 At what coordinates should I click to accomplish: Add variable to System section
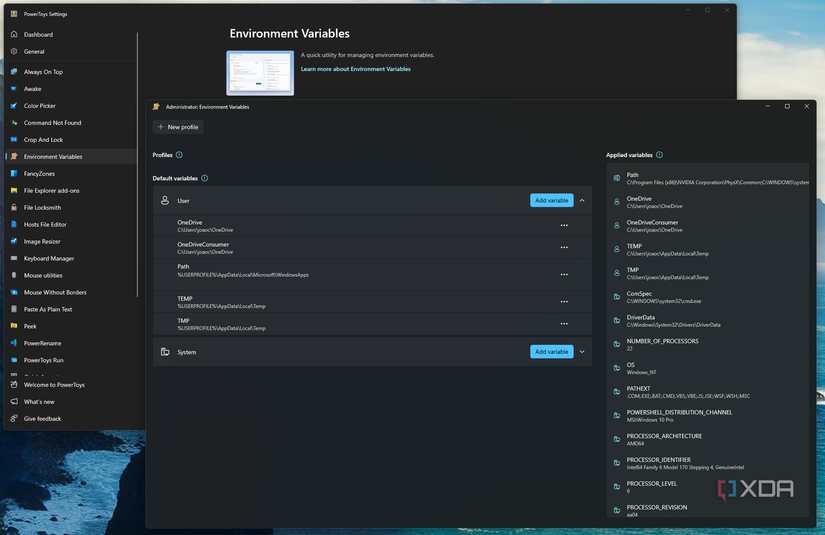[x=551, y=351]
